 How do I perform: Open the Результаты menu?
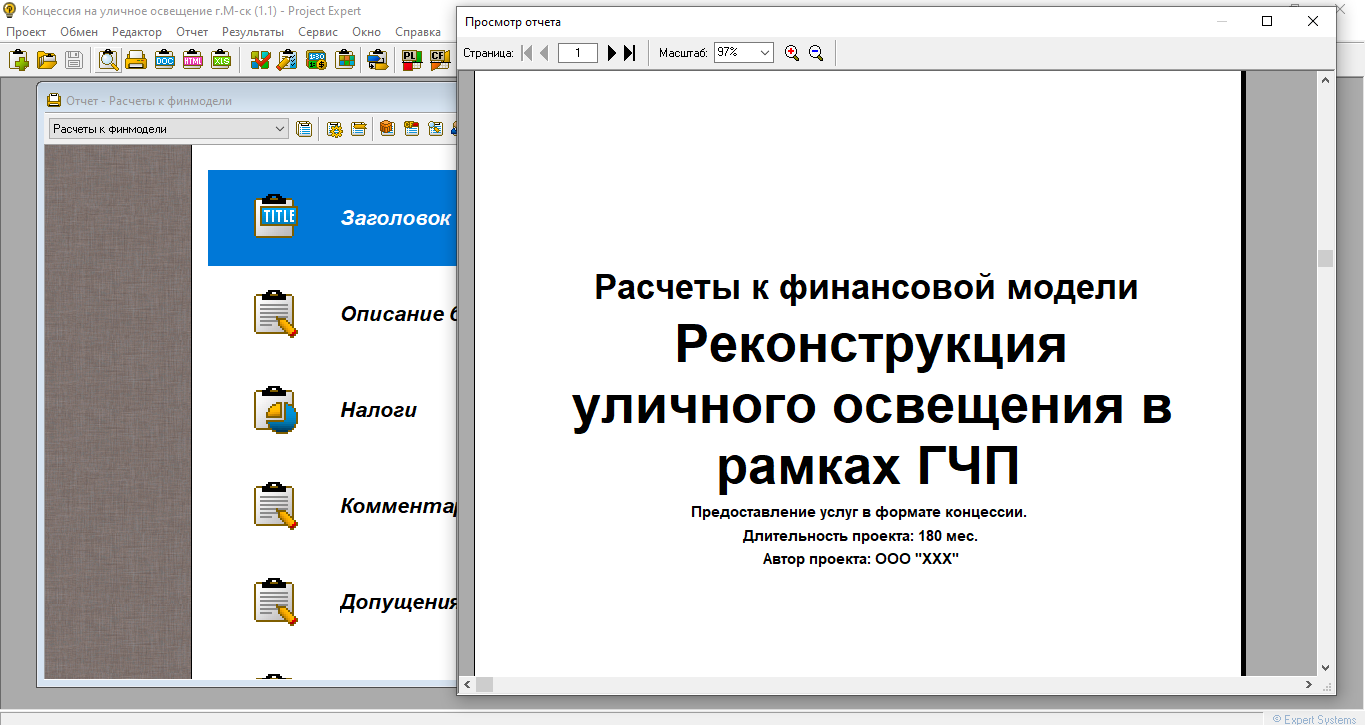tap(253, 32)
